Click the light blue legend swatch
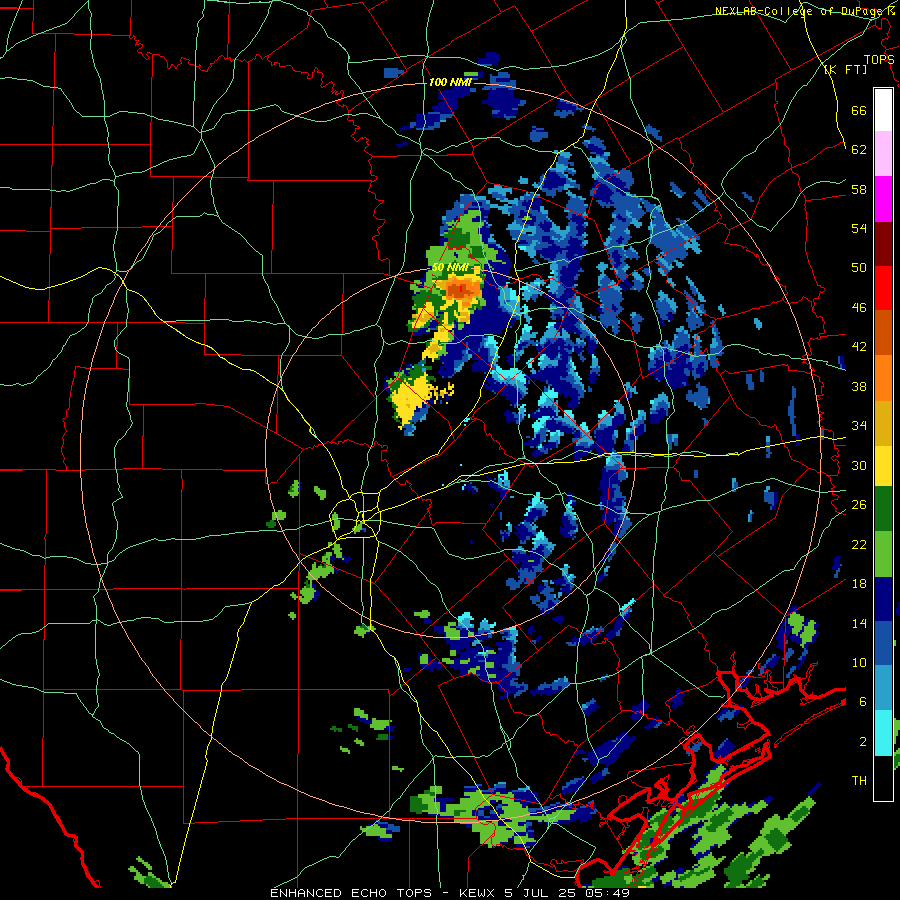Screen dimensions: 900x900 point(883,688)
